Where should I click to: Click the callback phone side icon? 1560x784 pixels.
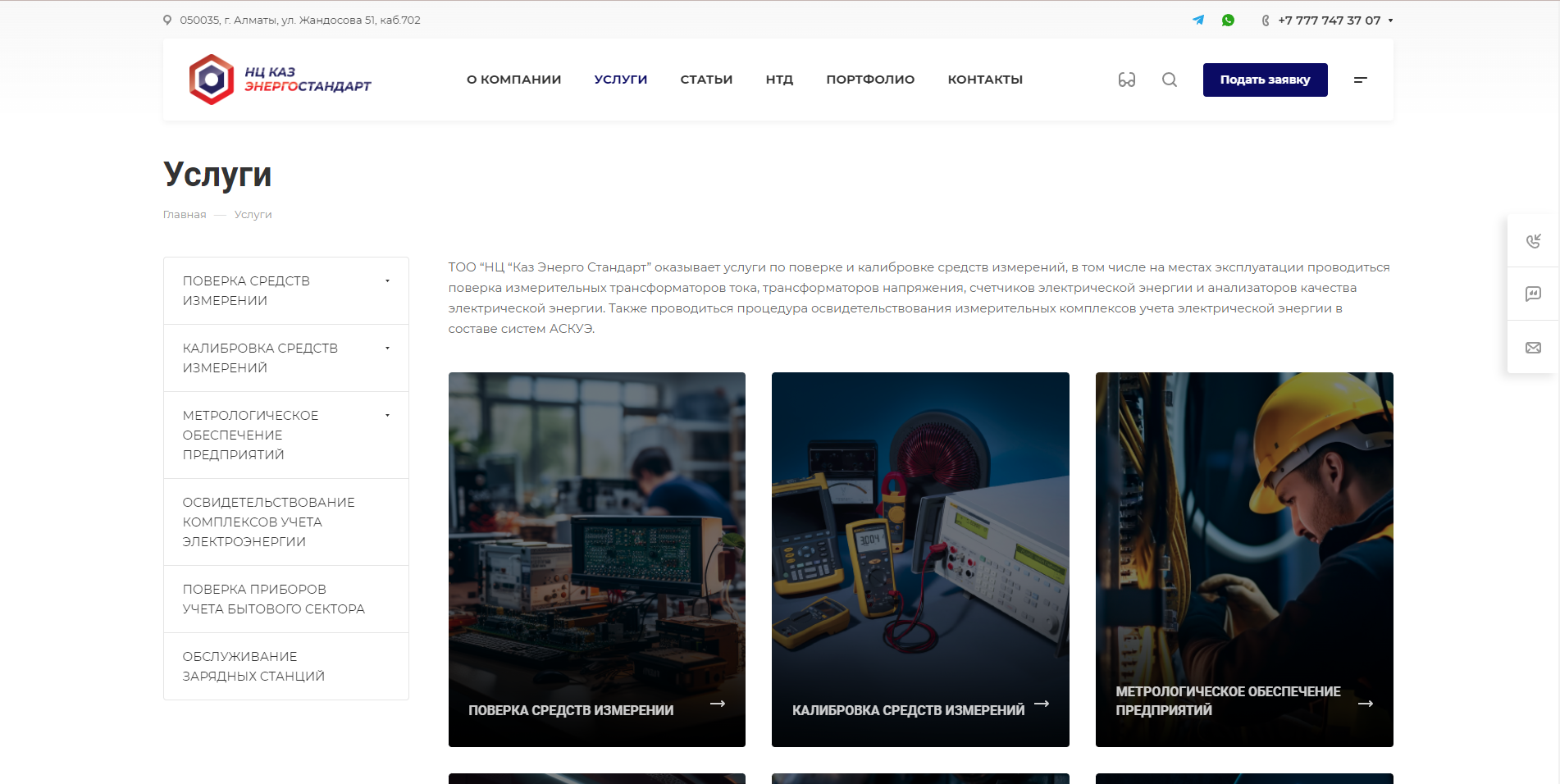1533,241
